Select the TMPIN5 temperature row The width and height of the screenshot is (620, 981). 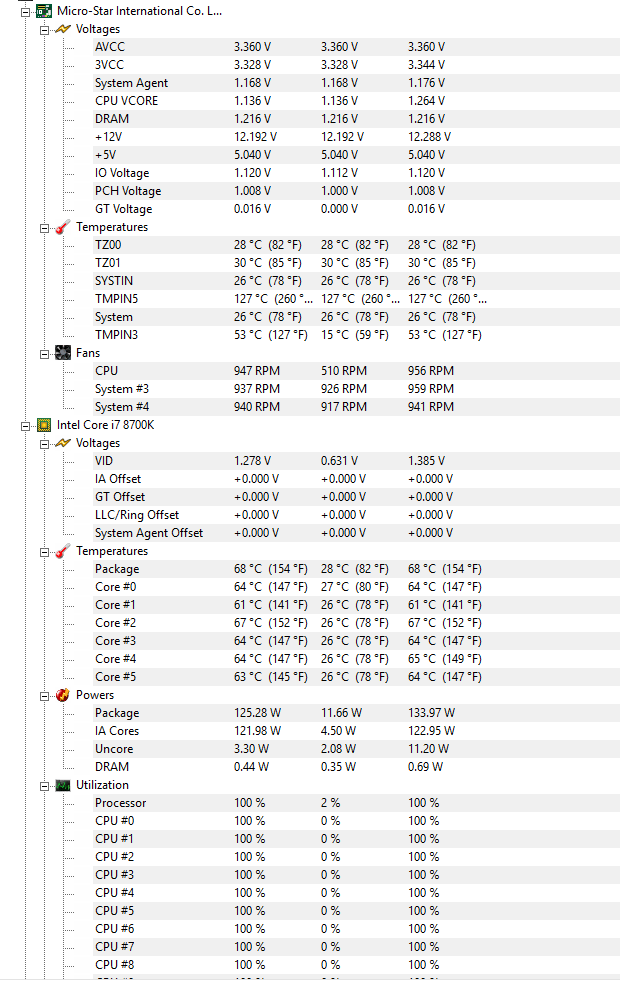357,299
